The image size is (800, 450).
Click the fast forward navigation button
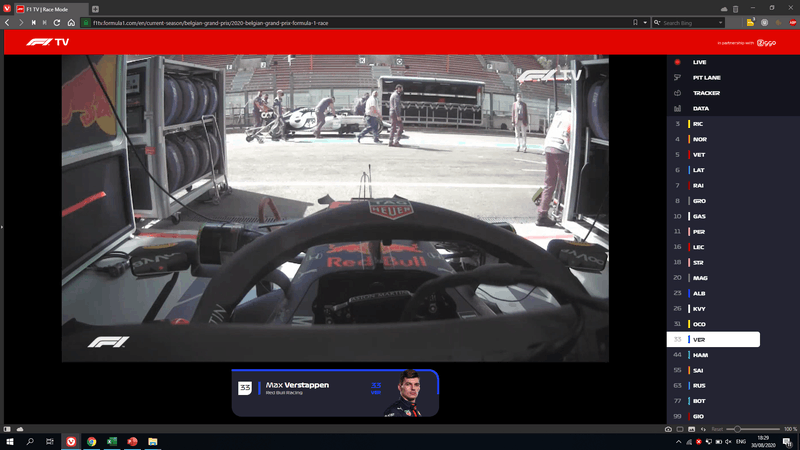tap(45, 22)
